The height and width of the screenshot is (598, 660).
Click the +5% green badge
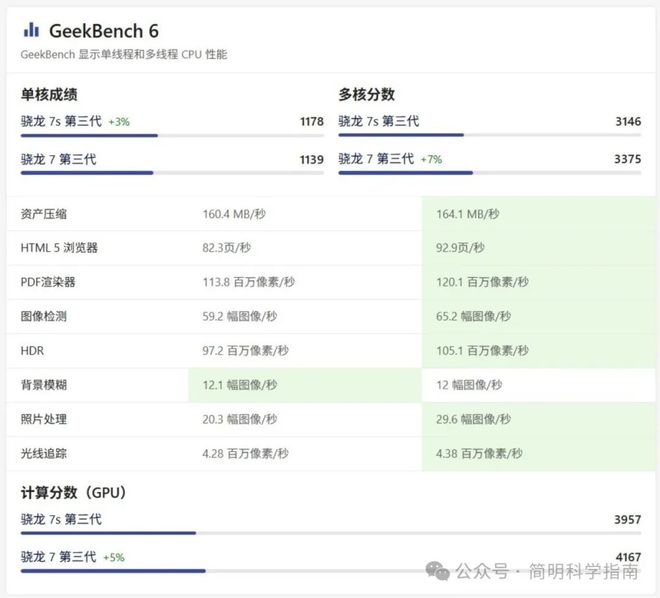pos(114,558)
